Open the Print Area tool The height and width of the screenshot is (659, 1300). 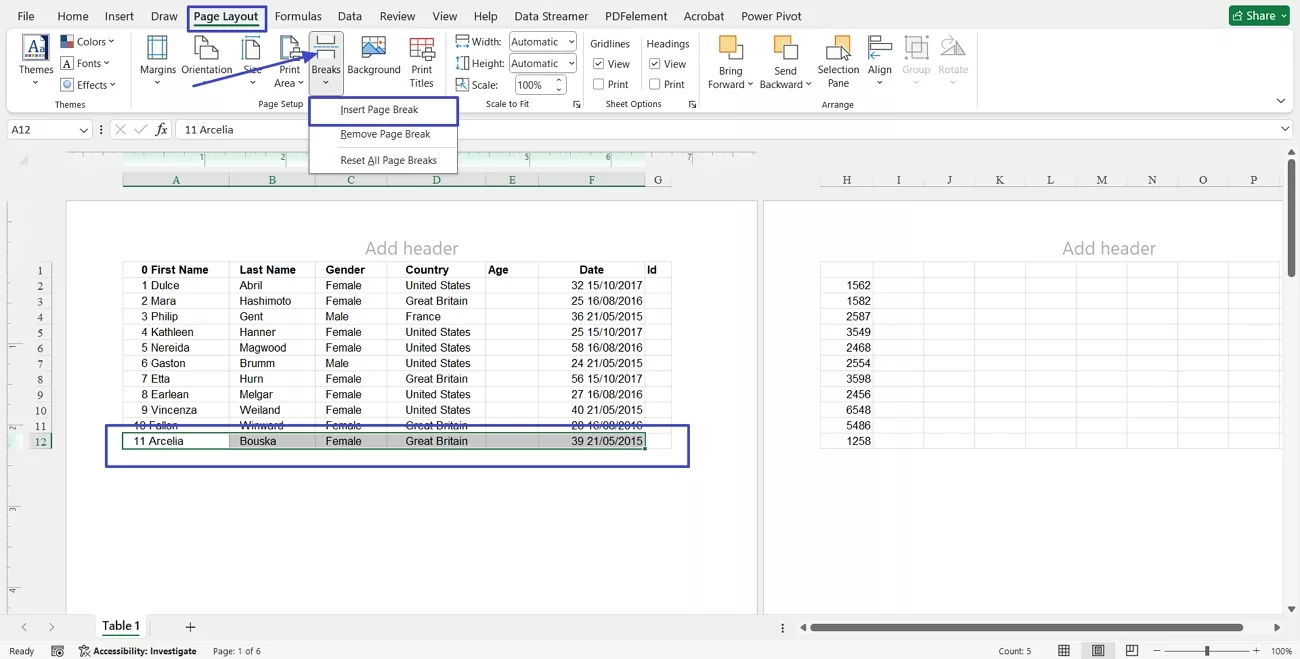coord(289,60)
